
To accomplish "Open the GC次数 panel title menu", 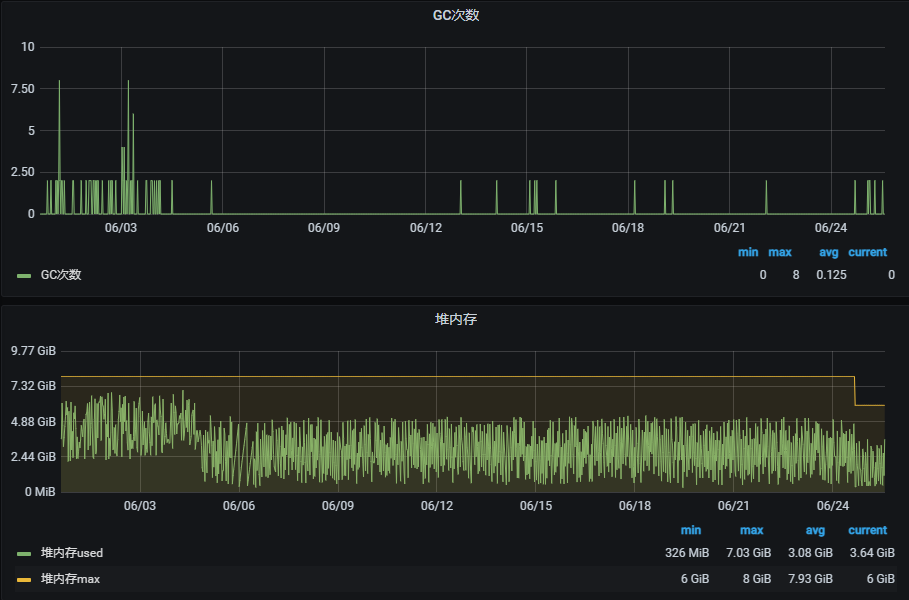I will (x=456, y=15).
